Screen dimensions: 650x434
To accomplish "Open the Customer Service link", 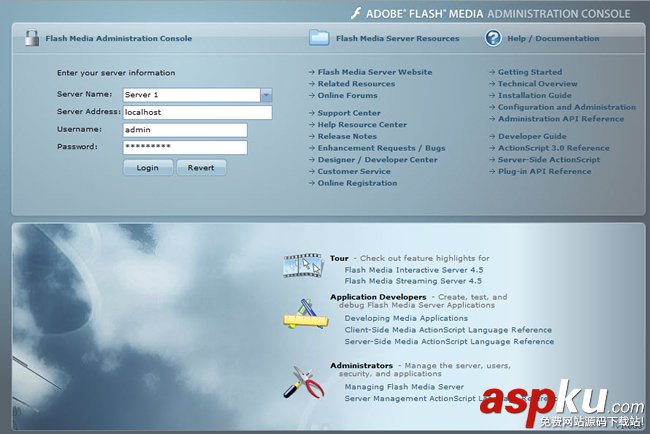I will coord(354,171).
